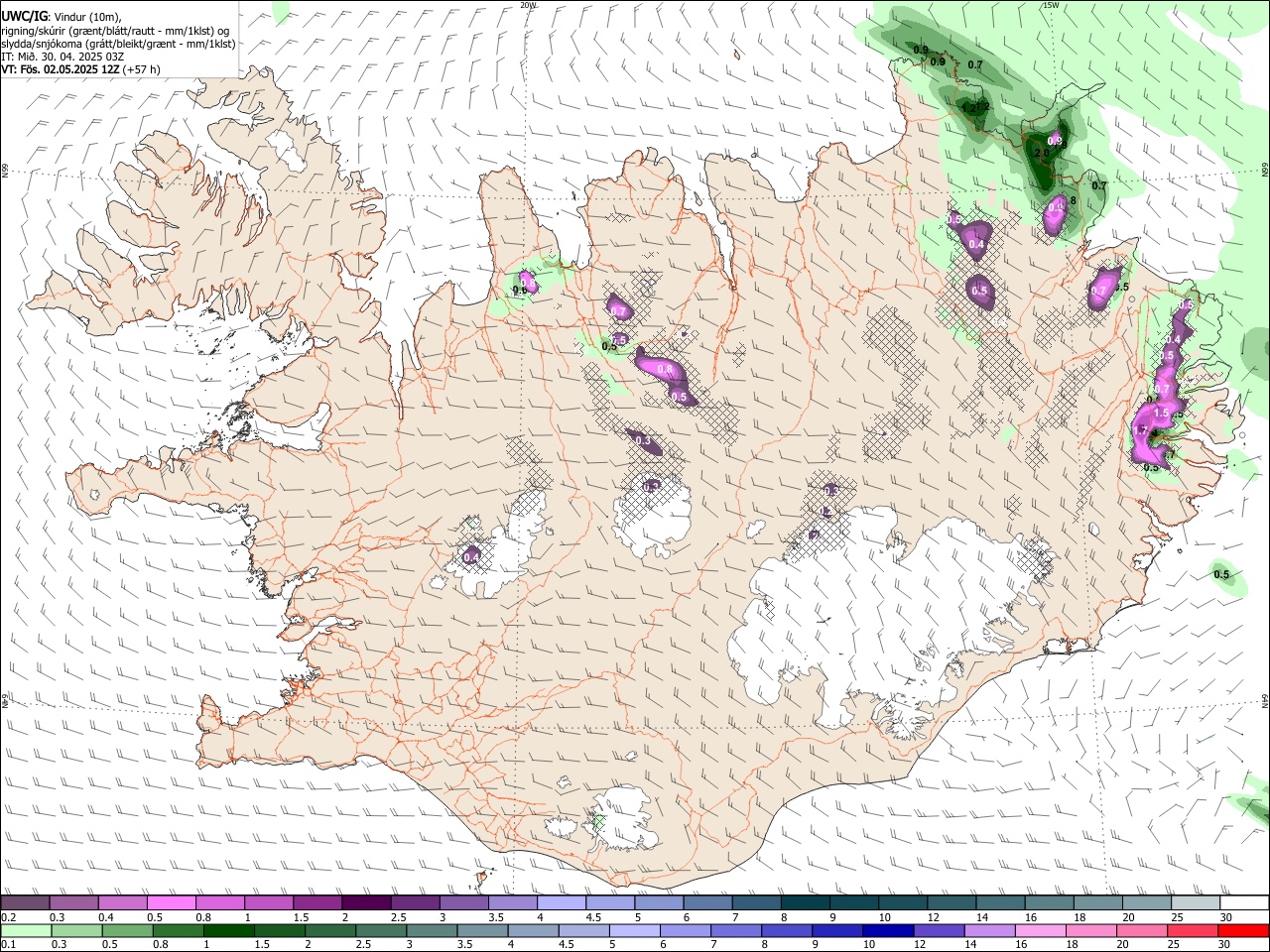Select the pale grey snow swatch between 25 and 30
The width and height of the screenshot is (1270, 952).
[x=1197, y=903]
